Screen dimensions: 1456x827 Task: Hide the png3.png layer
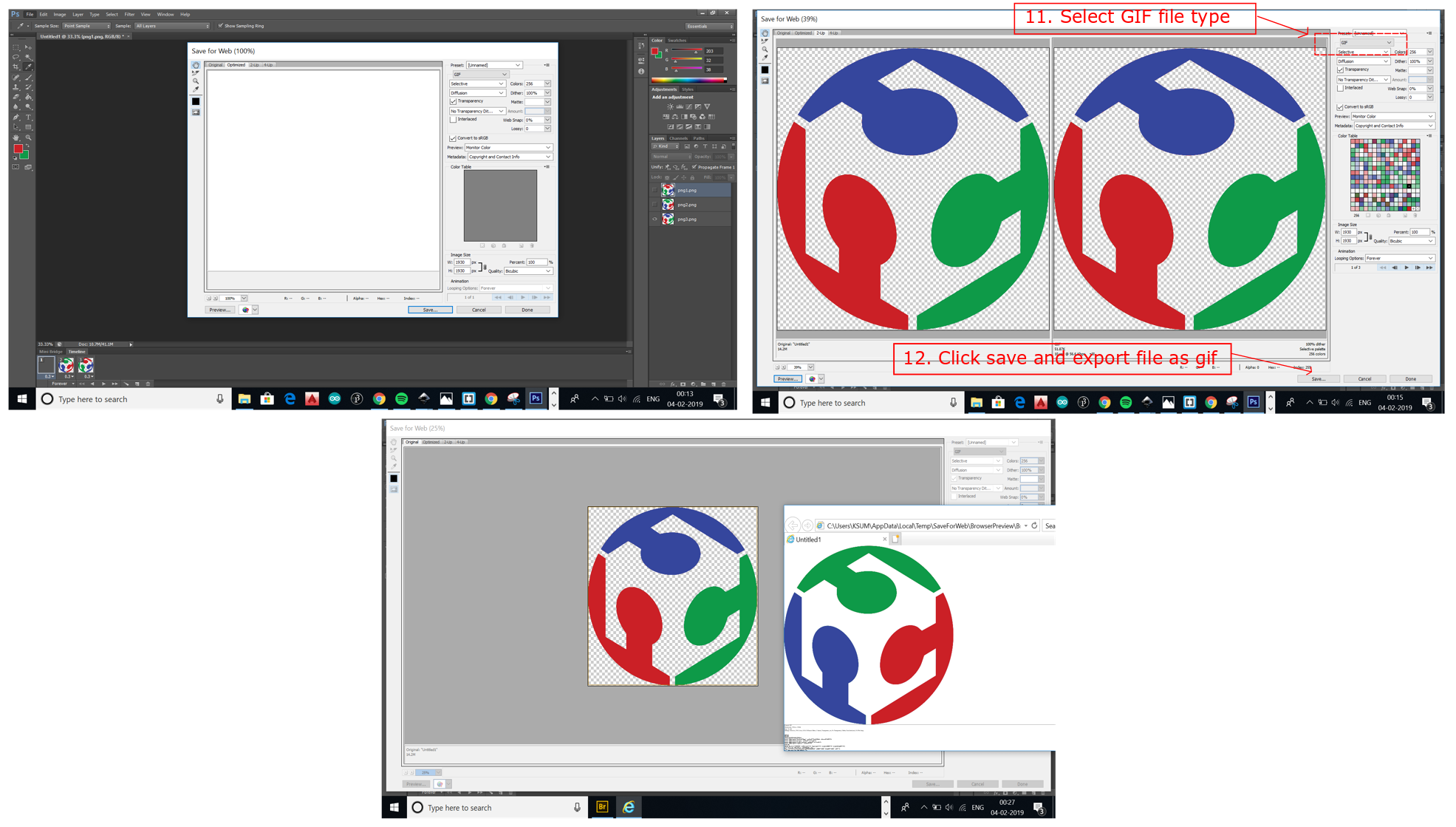(654, 219)
